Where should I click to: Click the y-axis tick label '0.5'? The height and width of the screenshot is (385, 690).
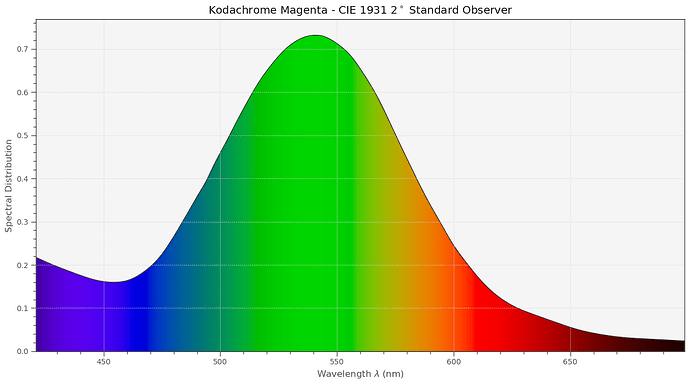pos(22,136)
